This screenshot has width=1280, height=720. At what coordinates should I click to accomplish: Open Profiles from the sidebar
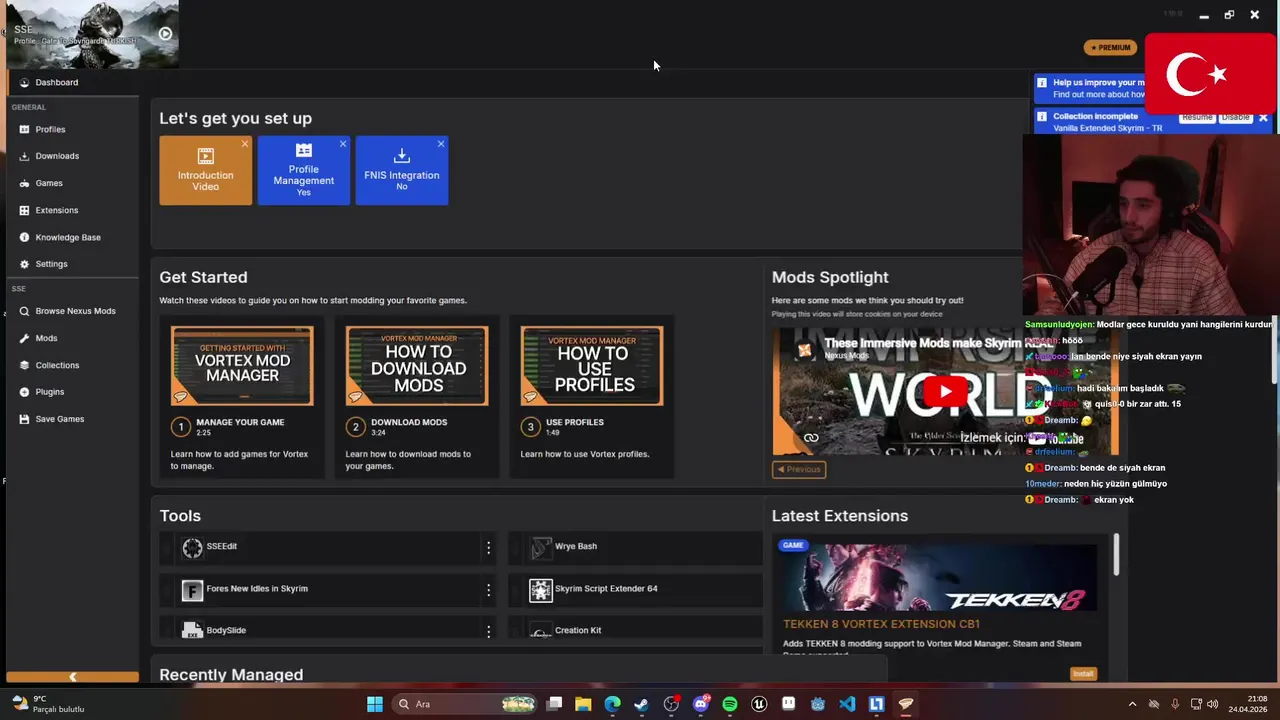coord(50,129)
